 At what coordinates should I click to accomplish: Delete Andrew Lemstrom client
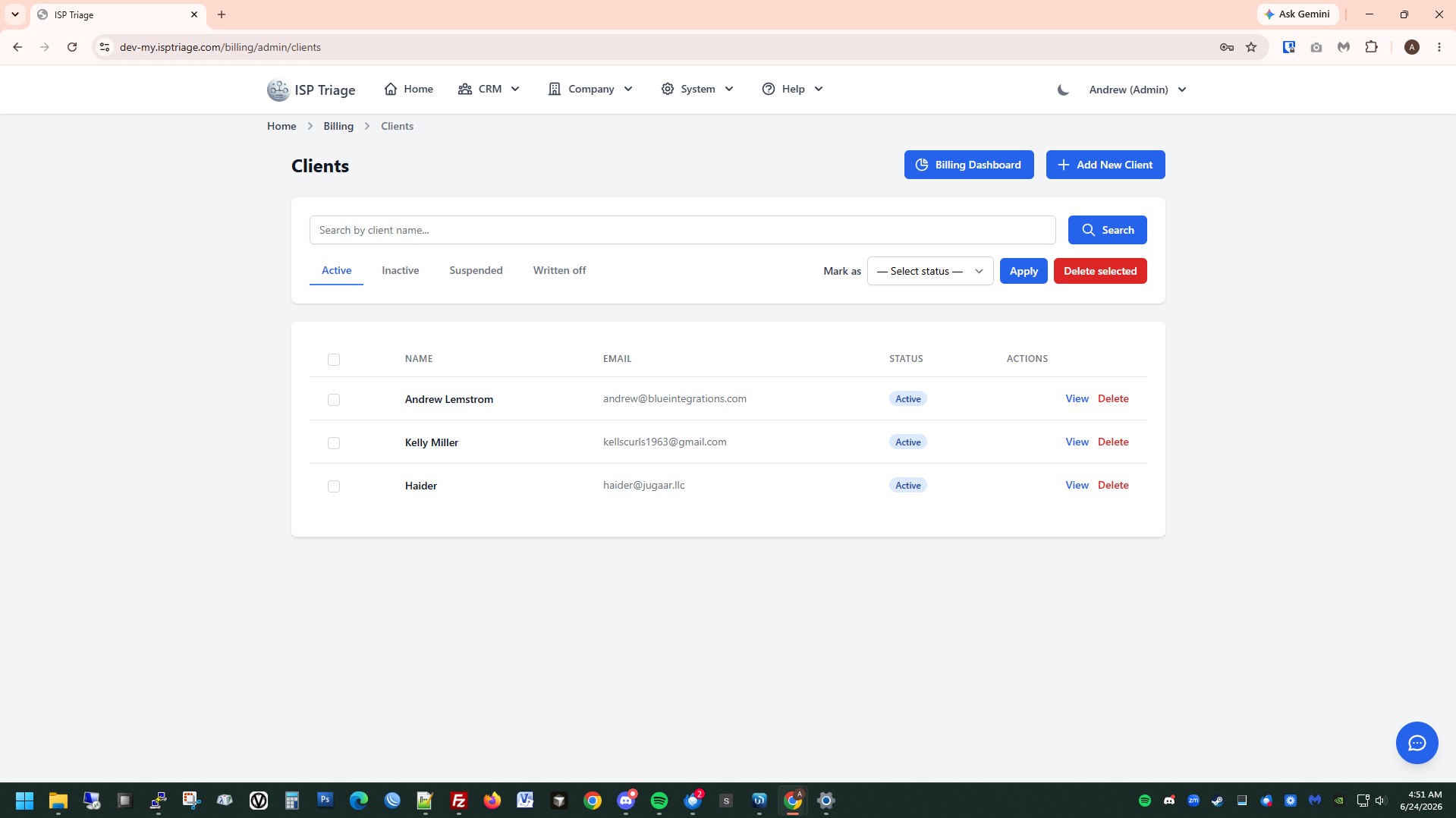pyautogui.click(x=1113, y=399)
